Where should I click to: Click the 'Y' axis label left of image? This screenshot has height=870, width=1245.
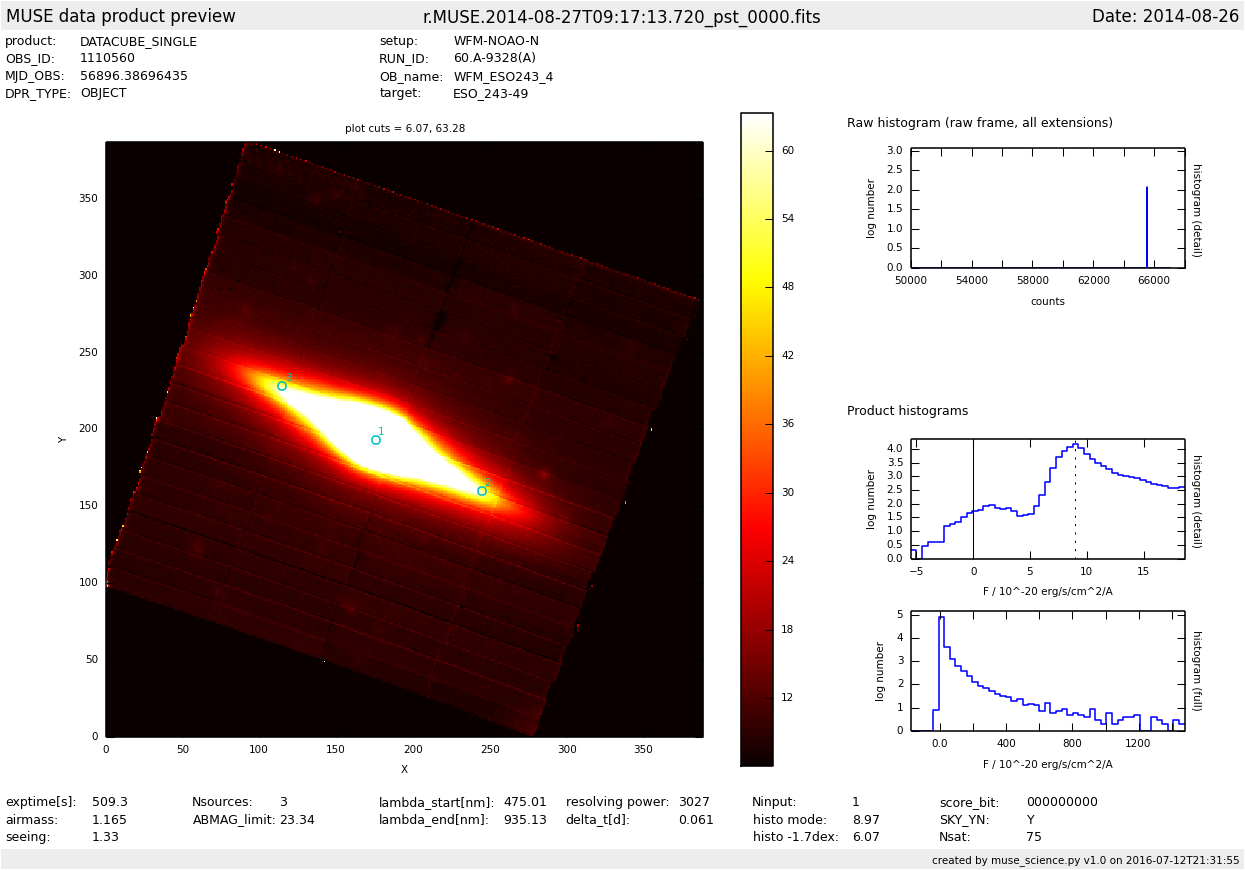pos(63,439)
